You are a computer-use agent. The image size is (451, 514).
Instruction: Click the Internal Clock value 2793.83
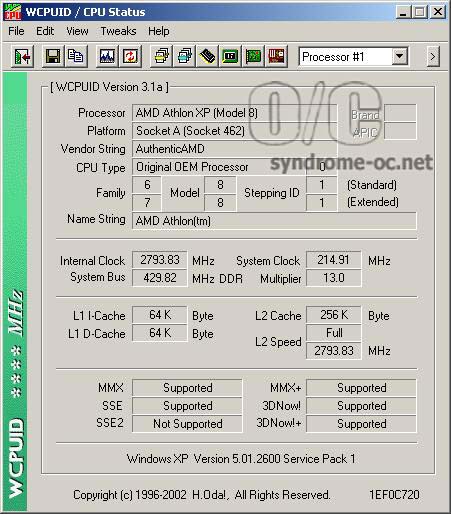click(x=160, y=260)
